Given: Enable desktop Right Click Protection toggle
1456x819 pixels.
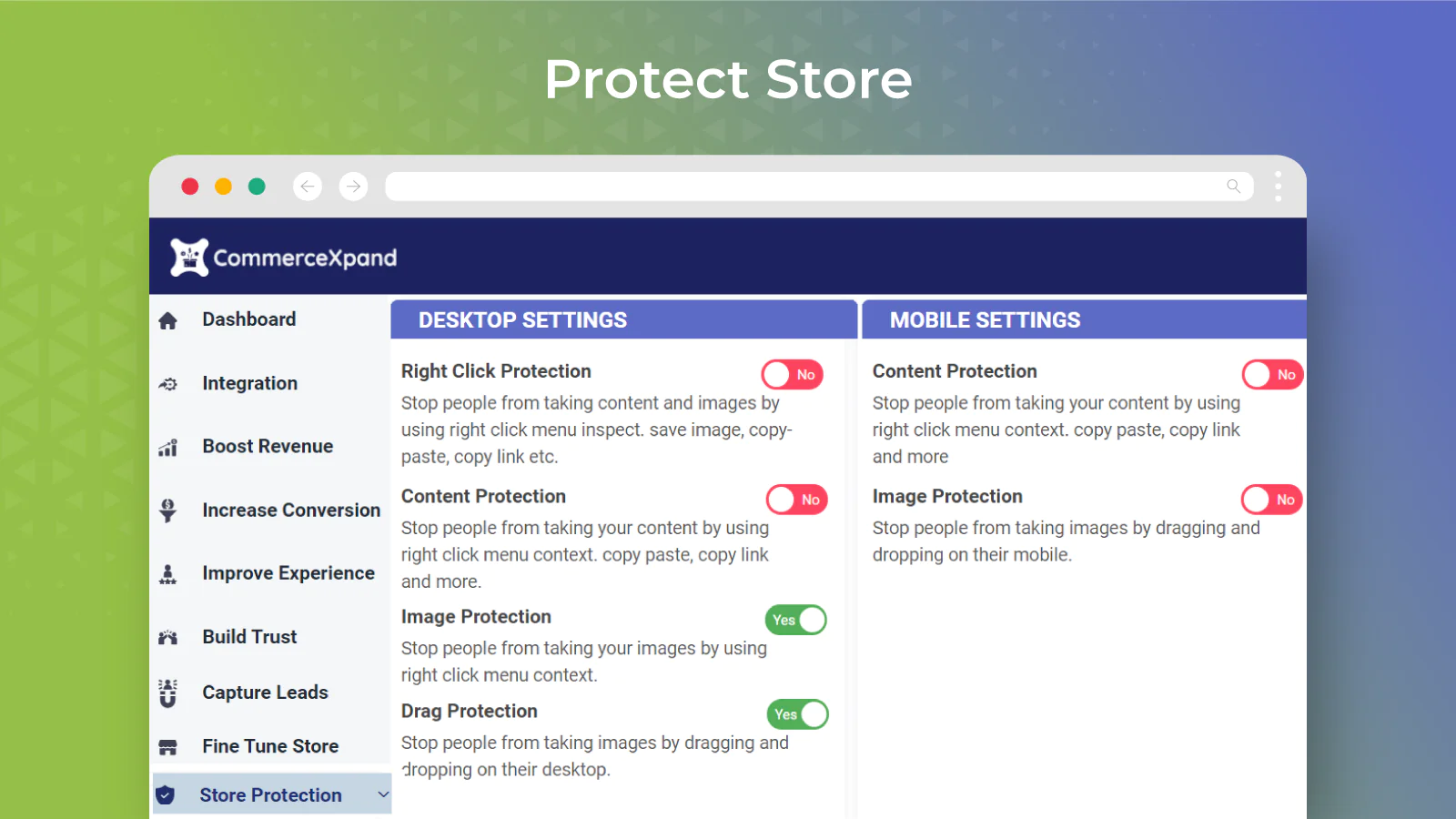Looking at the screenshot, I should click(792, 375).
